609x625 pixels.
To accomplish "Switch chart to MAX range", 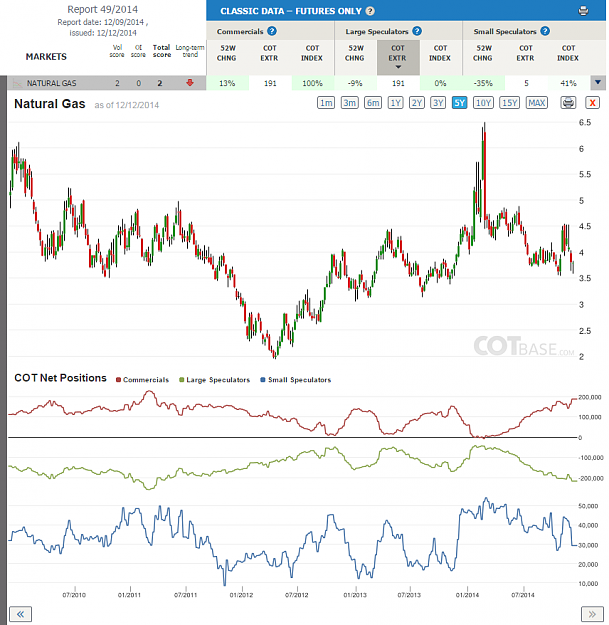I will pyautogui.click(x=536, y=103).
